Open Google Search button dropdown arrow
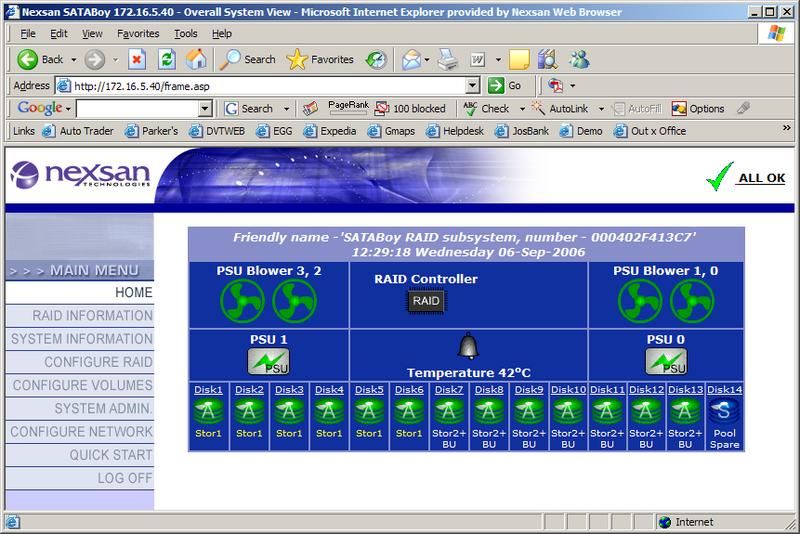 click(286, 109)
